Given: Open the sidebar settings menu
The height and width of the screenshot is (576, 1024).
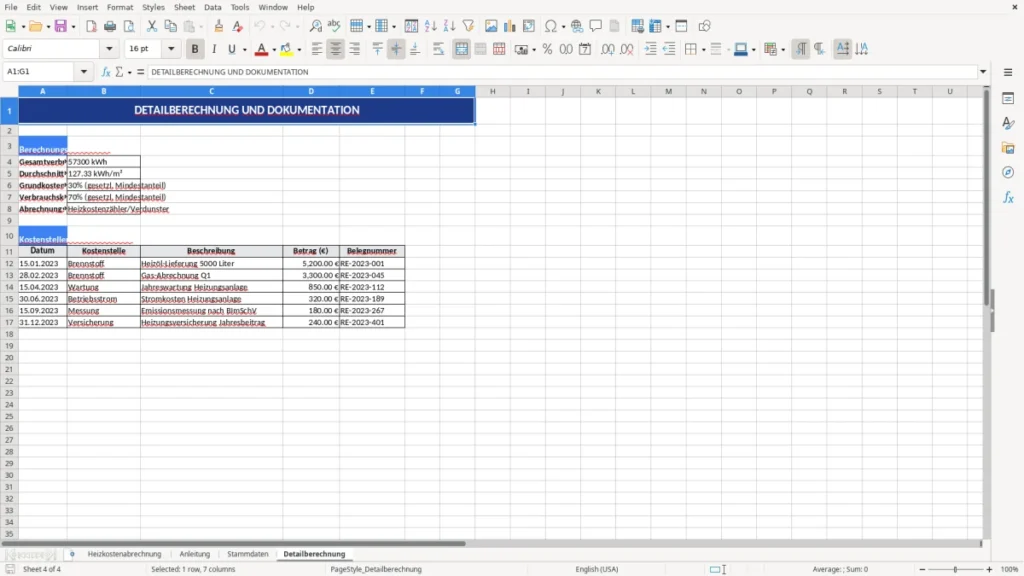Looking at the screenshot, I should [1008, 72].
